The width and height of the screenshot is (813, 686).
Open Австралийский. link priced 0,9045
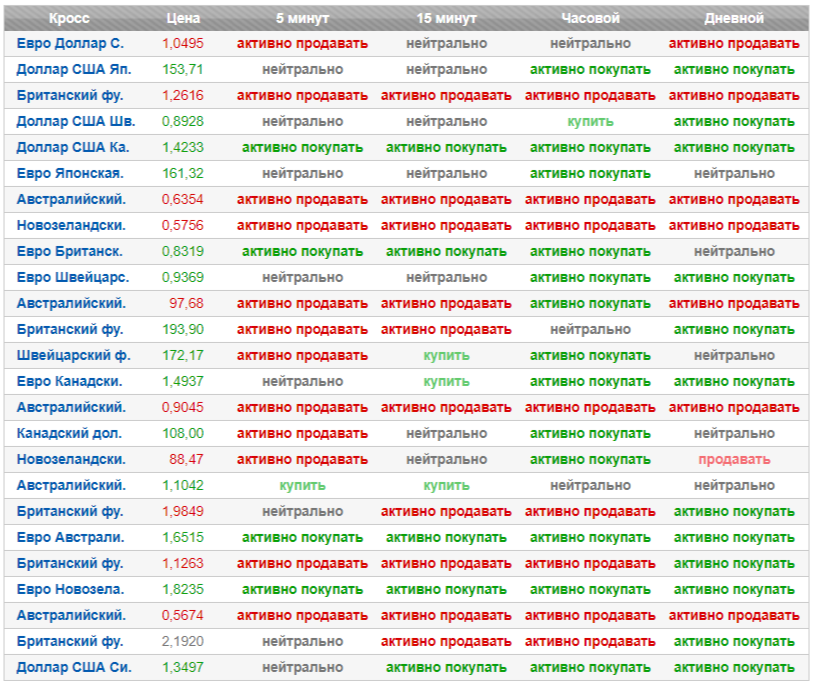click(x=71, y=407)
